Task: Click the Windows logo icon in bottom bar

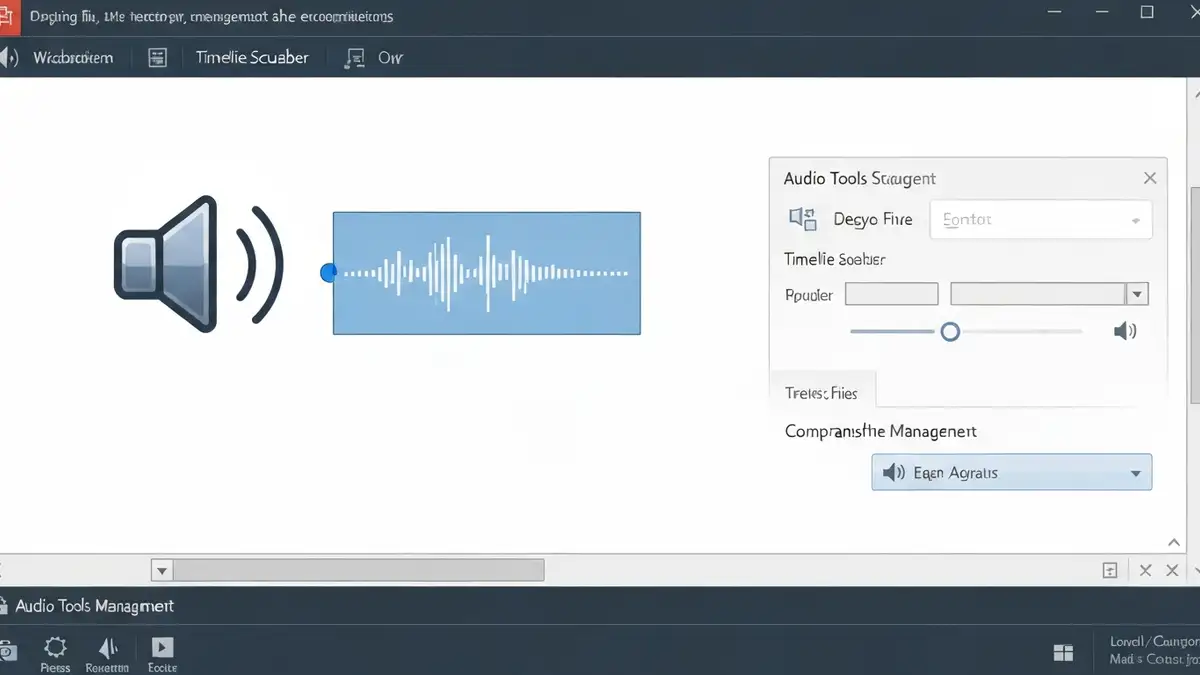Action: [x=1063, y=653]
